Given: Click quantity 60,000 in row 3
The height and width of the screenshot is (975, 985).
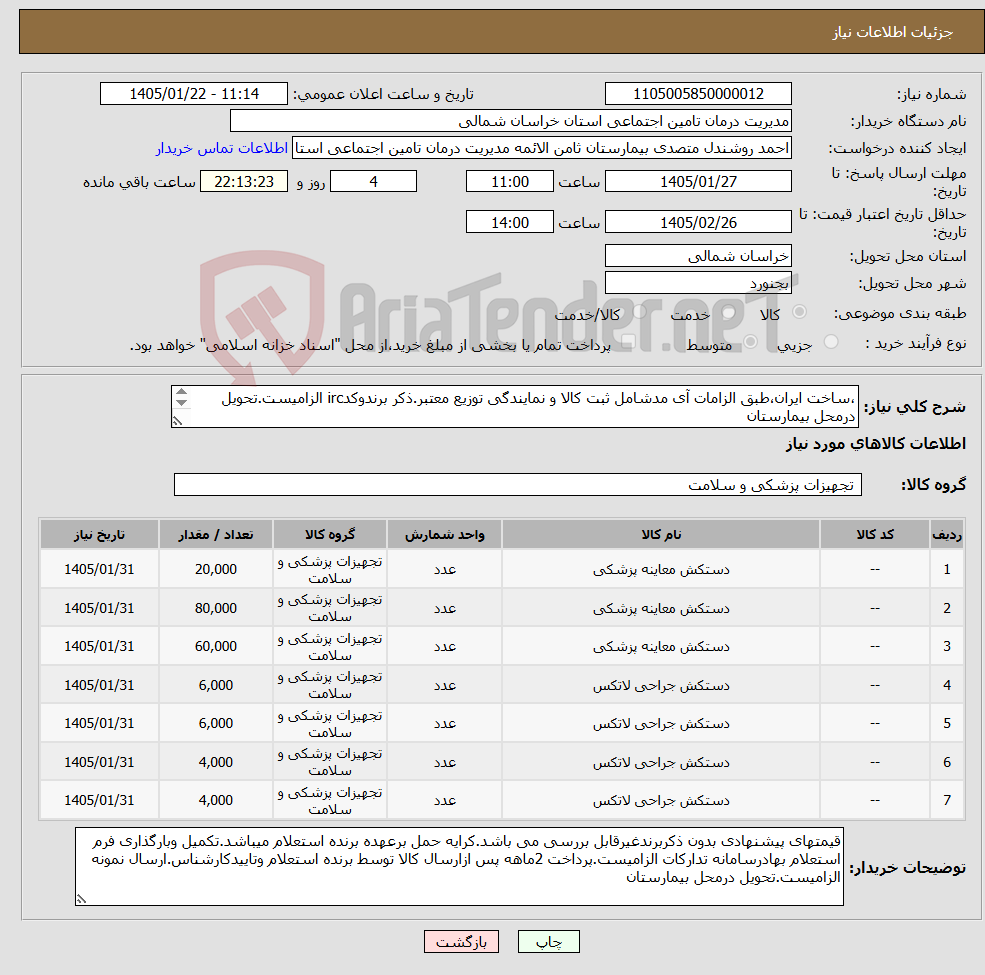Looking at the screenshot, I should 215,646.
